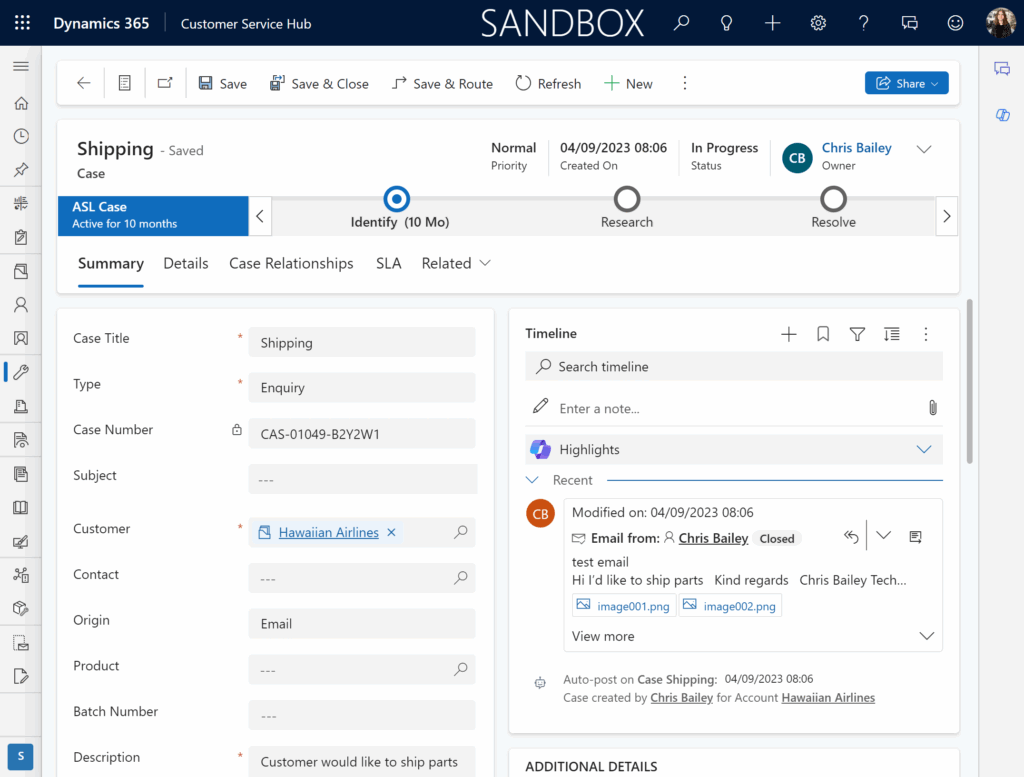
Task: Open the SLA tab
Action: (x=388, y=263)
